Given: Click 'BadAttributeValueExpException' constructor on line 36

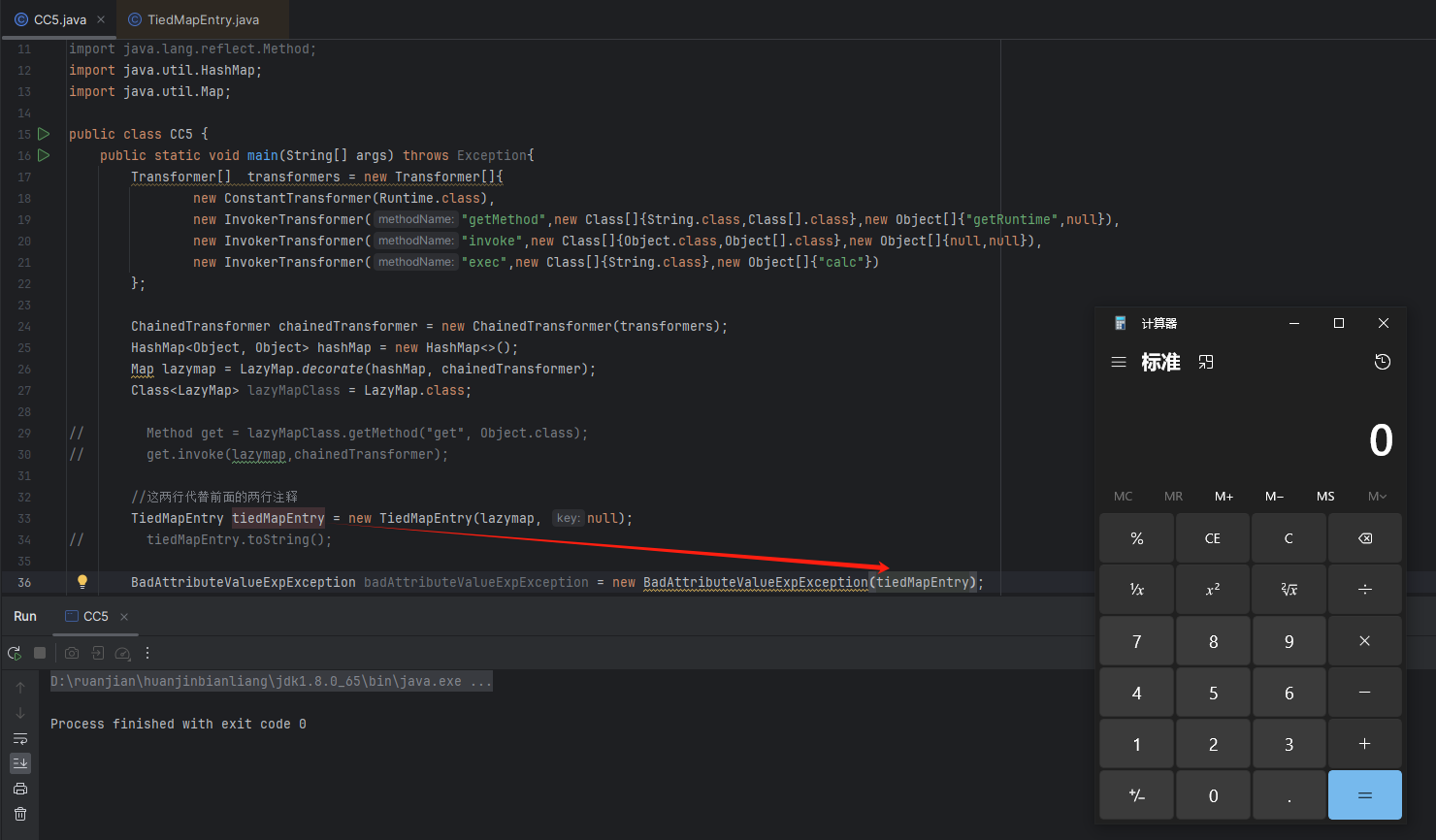Looking at the screenshot, I should [756, 582].
